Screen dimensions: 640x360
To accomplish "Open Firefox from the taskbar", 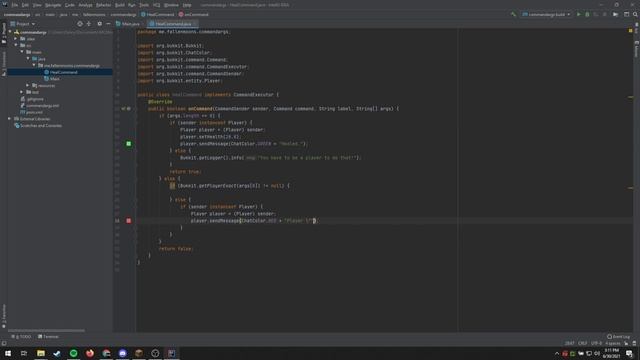I will [90, 353].
